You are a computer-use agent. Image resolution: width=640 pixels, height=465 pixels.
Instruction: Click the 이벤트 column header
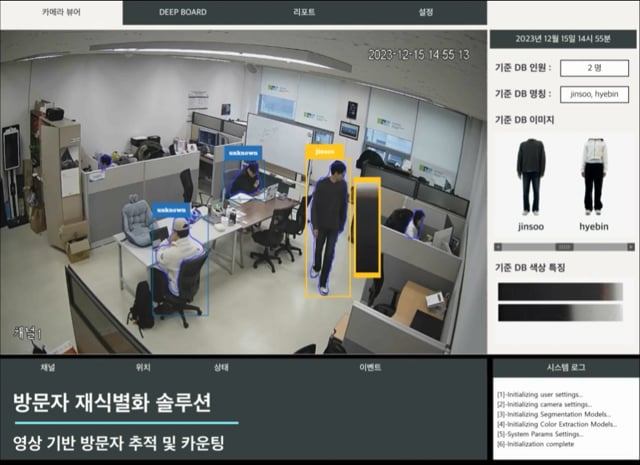[x=370, y=367]
